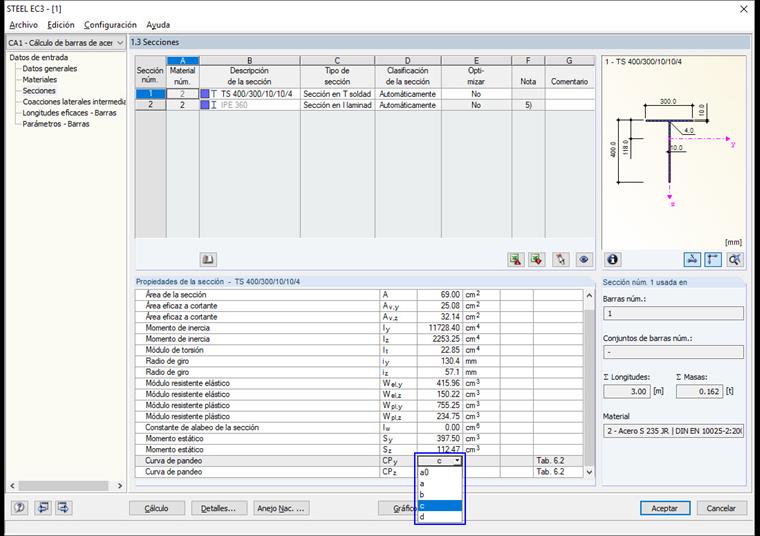Open the Archivo menu
760x536 pixels.
(23, 25)
